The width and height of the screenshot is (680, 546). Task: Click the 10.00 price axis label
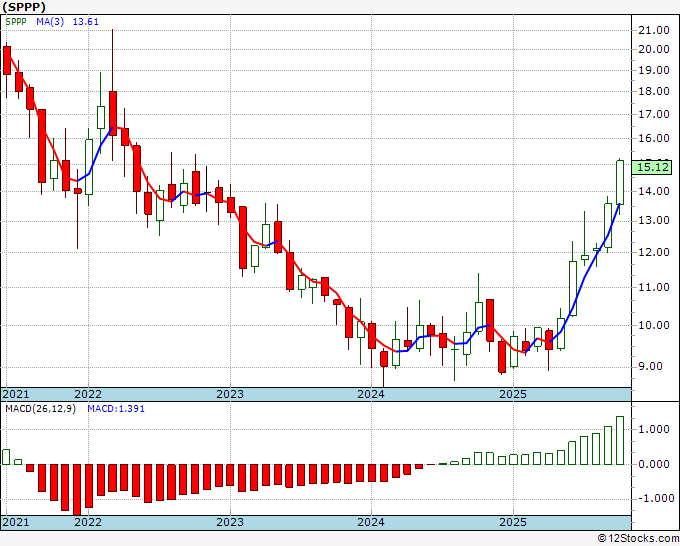pyautogui.click(x=654, y=325)
